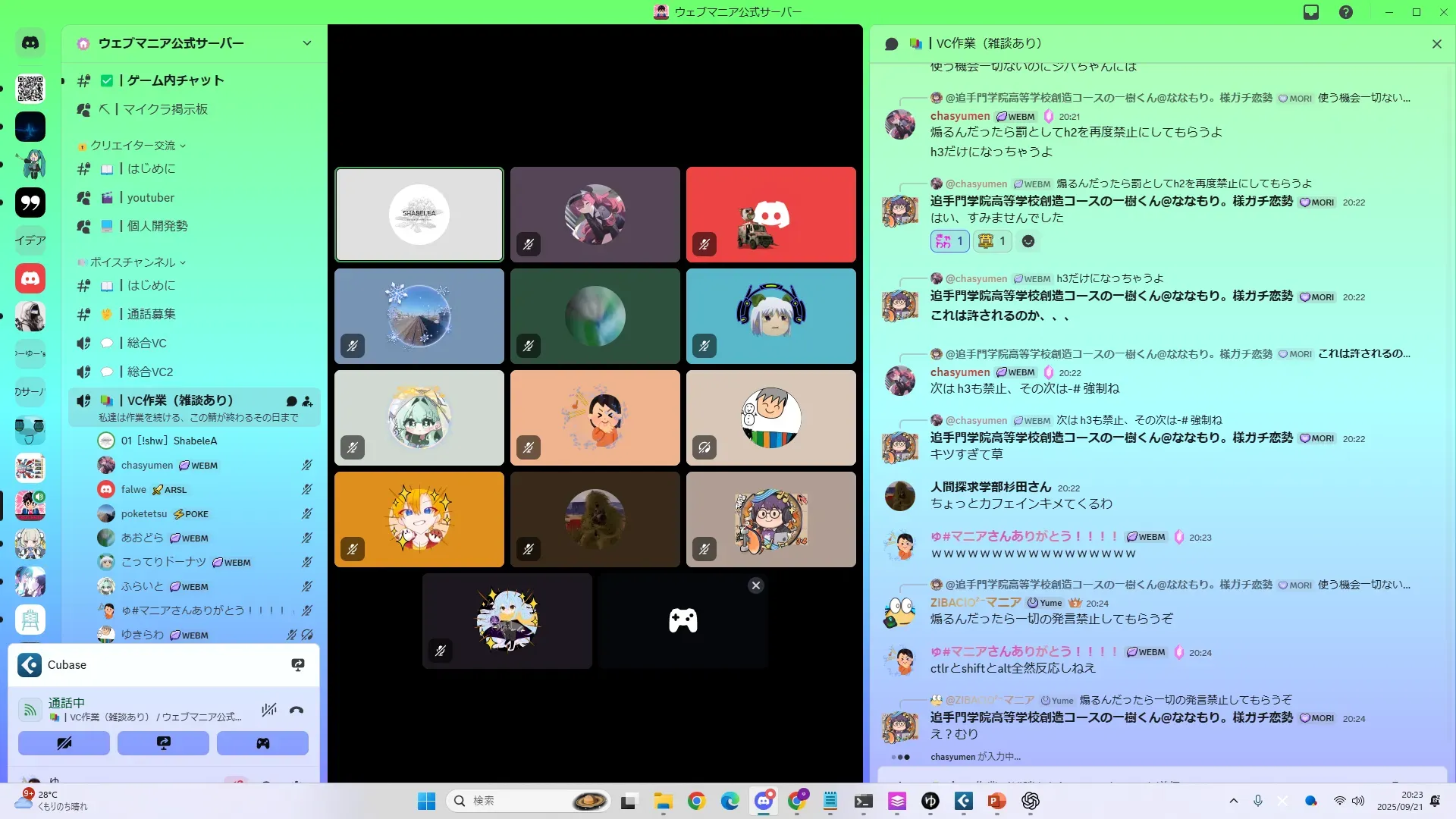Open Inbox icon in title bar
This screenshot has width=1456, height=819.
[x=1311, y=12]
